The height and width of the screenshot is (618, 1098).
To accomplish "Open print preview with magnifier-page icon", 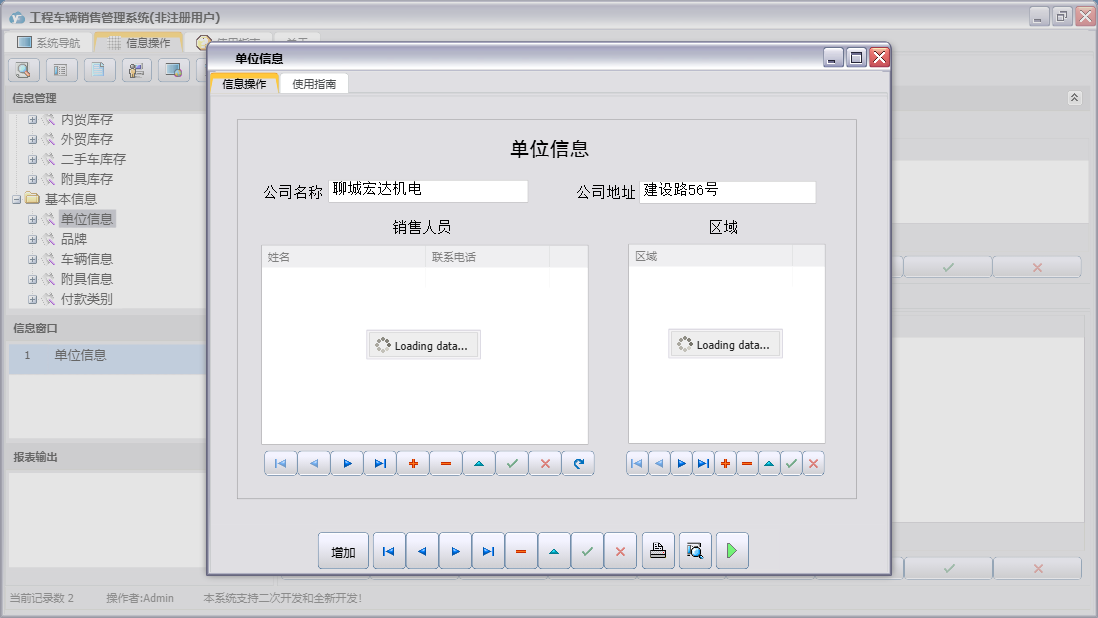I will tap(695, 551).
